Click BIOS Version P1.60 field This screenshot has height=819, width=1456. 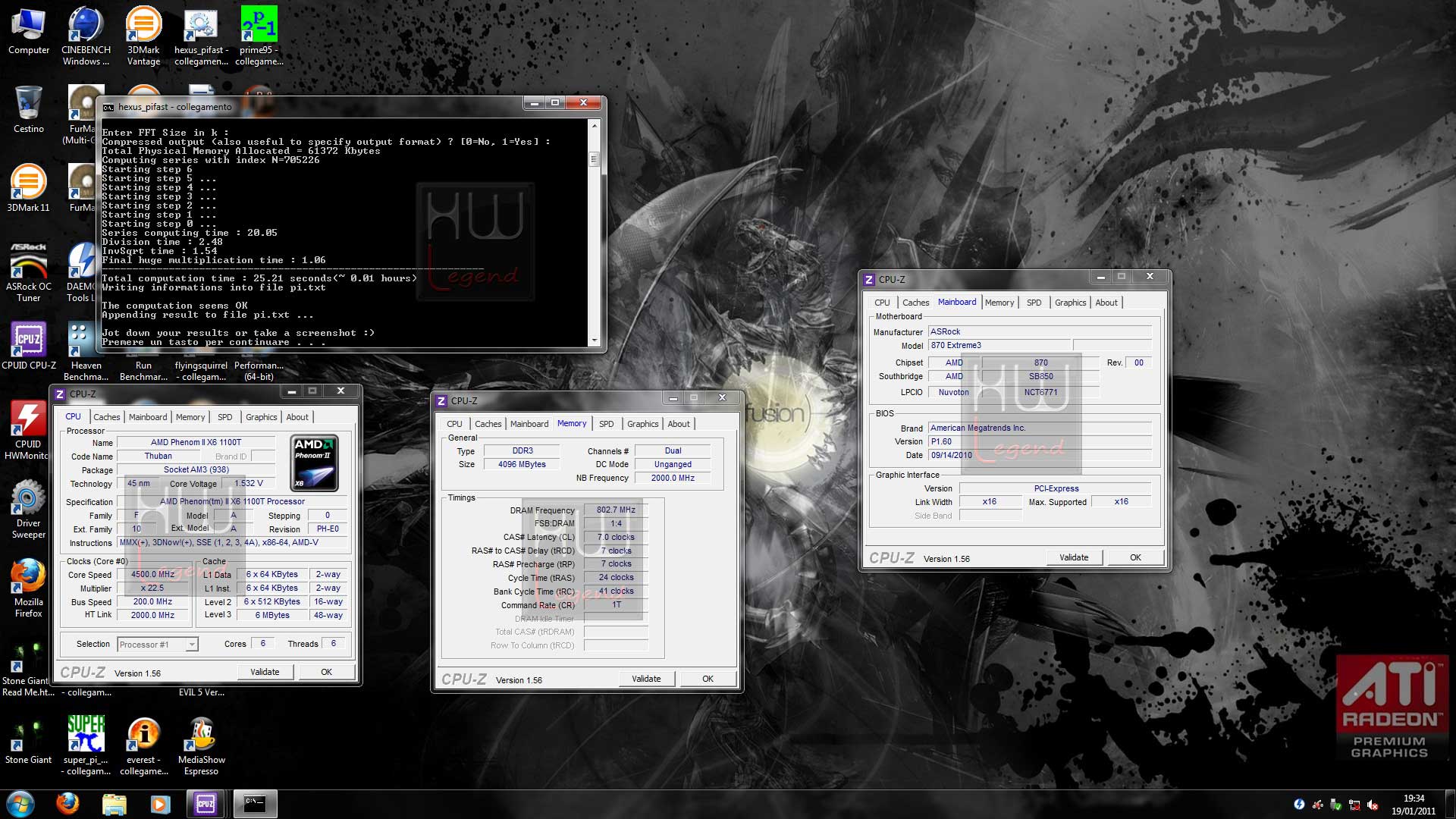pyautogui.click(x=1040, y=442)
